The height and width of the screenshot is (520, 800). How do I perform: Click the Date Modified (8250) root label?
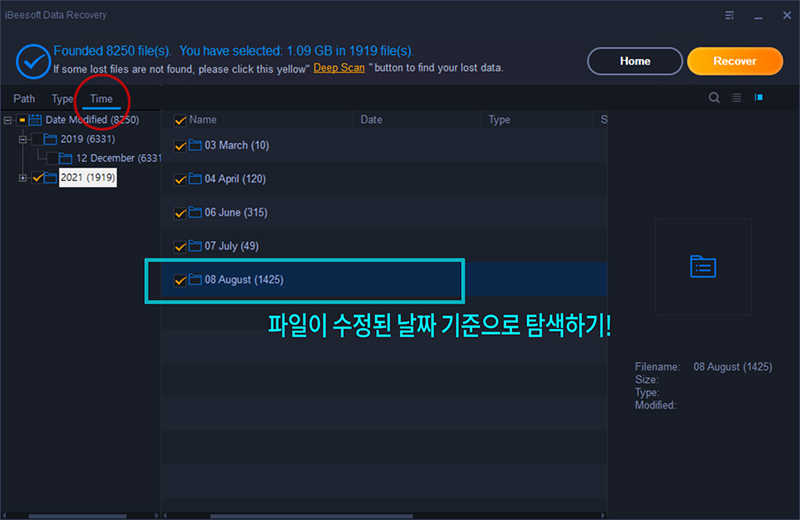[92, 120]
